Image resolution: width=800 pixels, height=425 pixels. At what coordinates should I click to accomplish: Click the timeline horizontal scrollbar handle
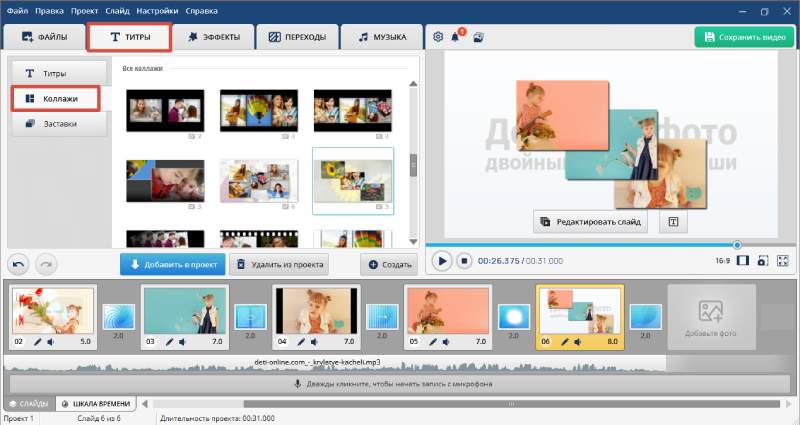[x=512, y=404]
